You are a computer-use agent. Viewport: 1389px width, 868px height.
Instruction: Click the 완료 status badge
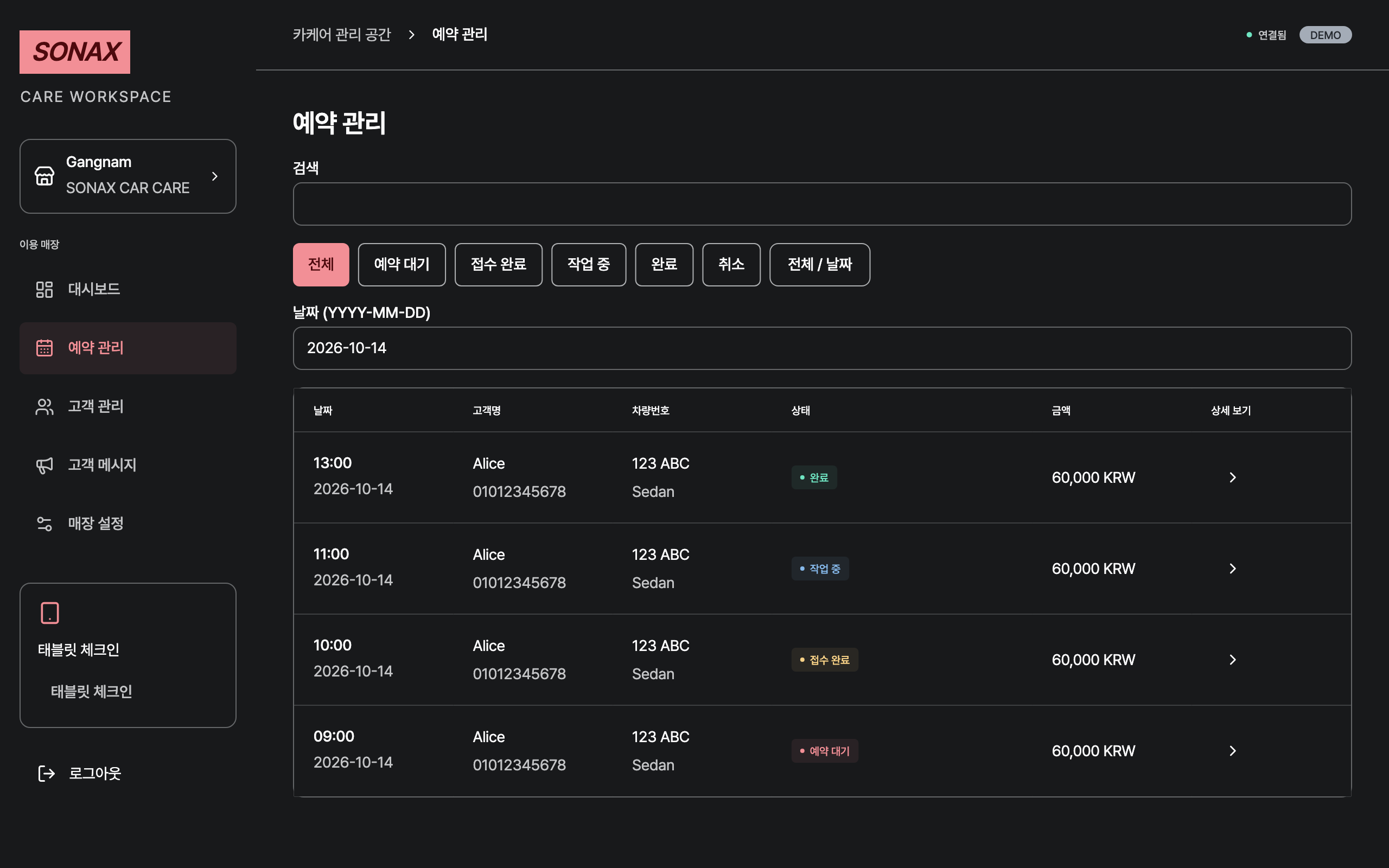pyautogui.click(x=814, y=477)
